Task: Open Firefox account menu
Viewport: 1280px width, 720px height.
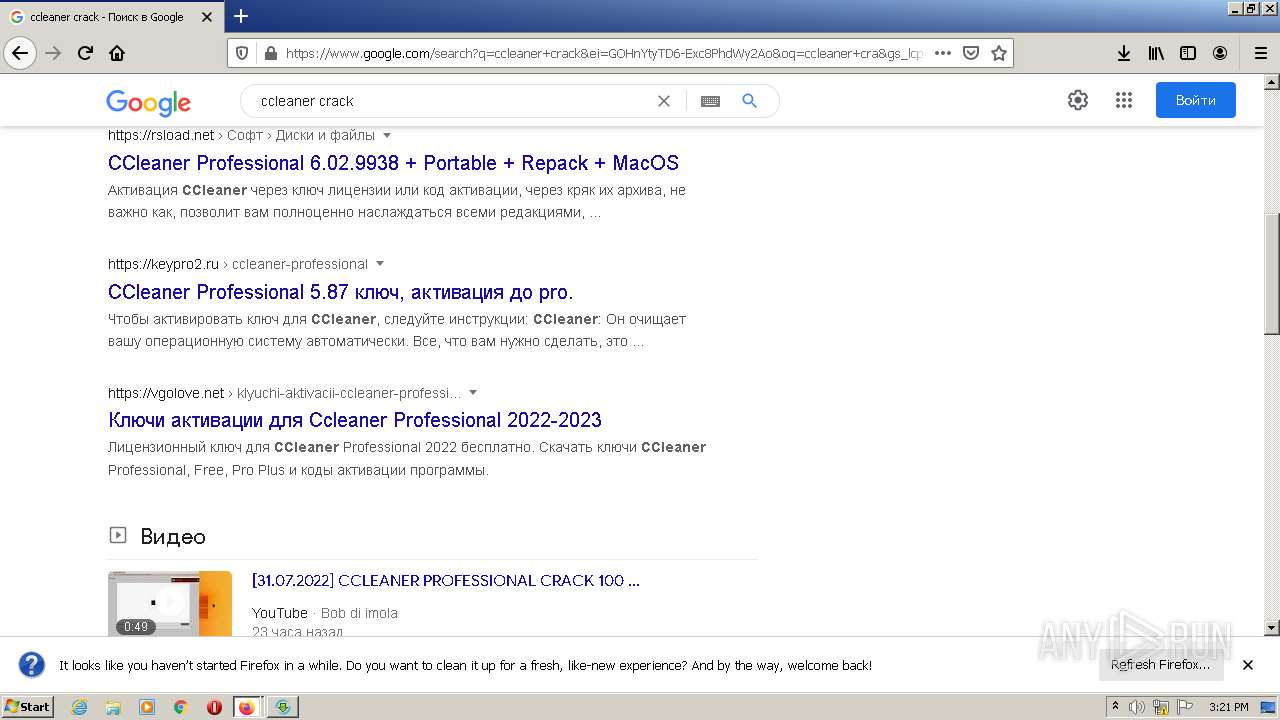Action: point(1220,53)
